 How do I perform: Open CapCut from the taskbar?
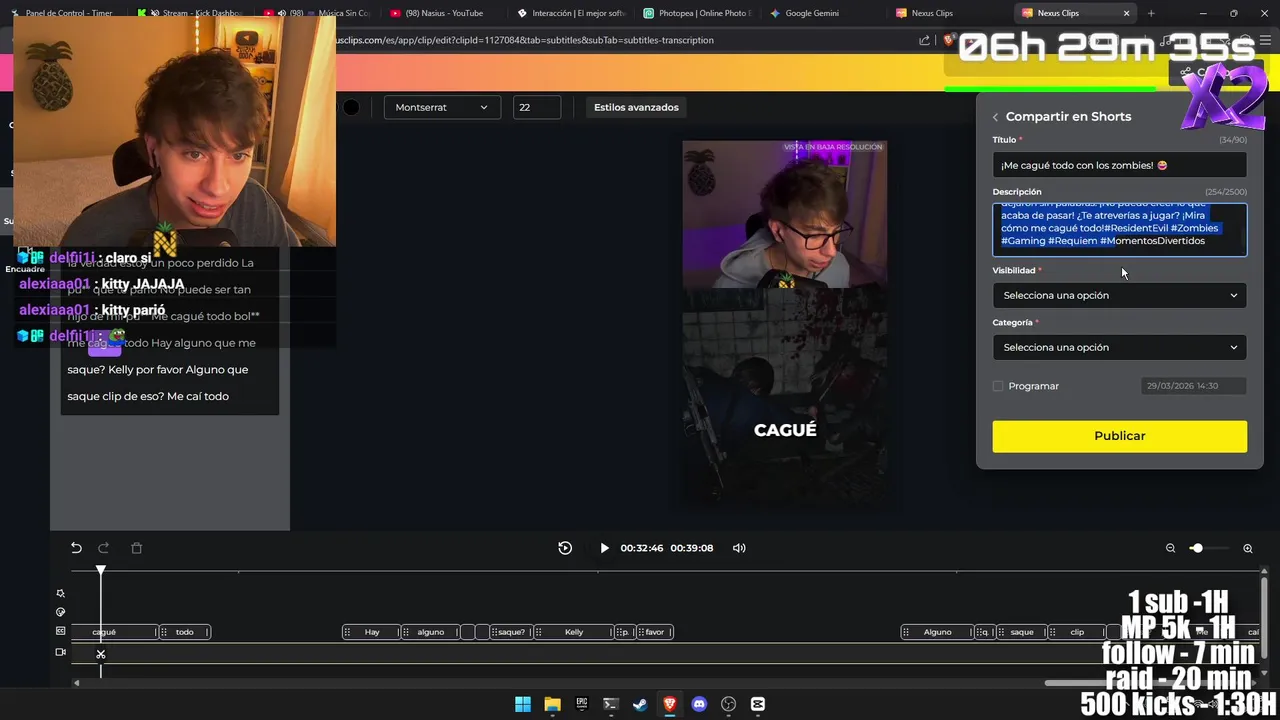pos(758,704)
